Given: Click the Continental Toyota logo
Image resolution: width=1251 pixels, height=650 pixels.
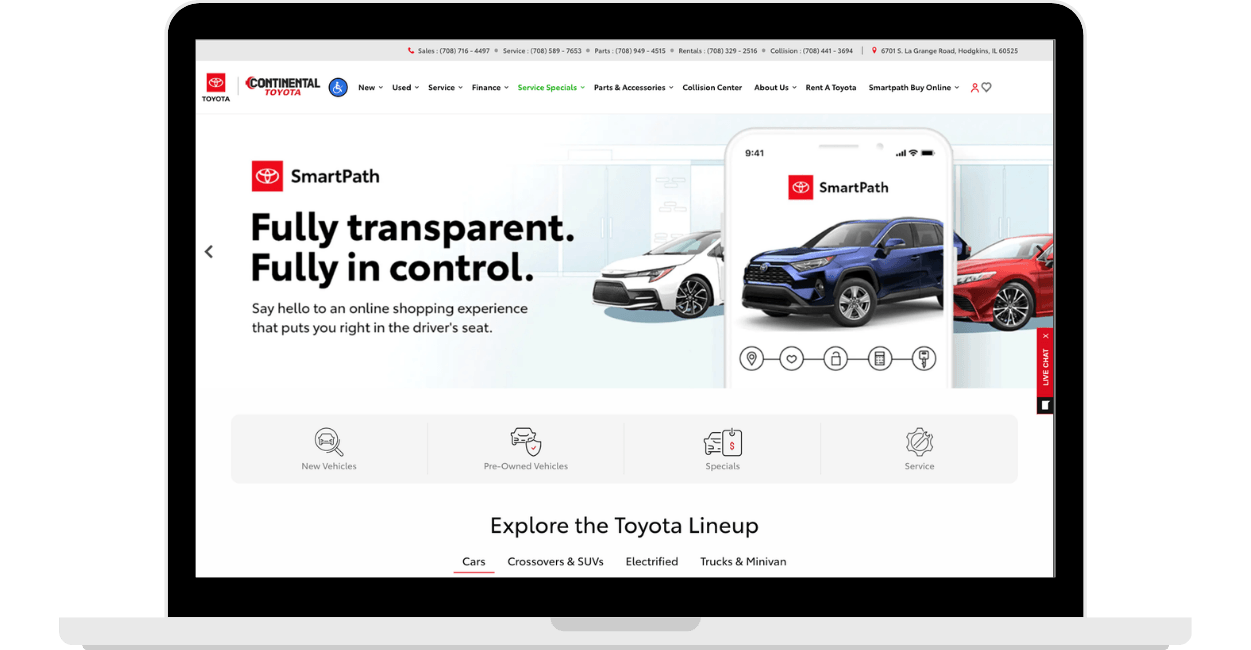Looking at the screenshot, I should pos(283,87).
